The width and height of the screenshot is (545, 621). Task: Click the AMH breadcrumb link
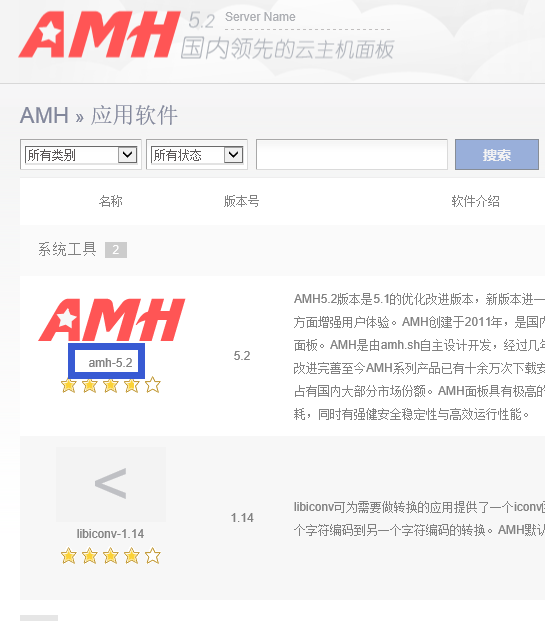click(x=44, y=115)
